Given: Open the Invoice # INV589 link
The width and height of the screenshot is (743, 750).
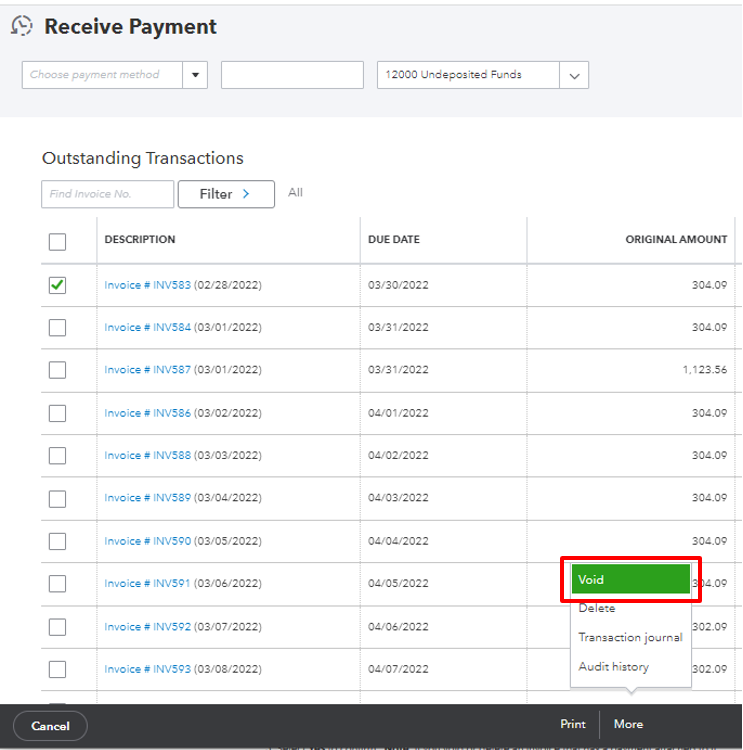Looking at the screenshot, I should coord(147,498).
